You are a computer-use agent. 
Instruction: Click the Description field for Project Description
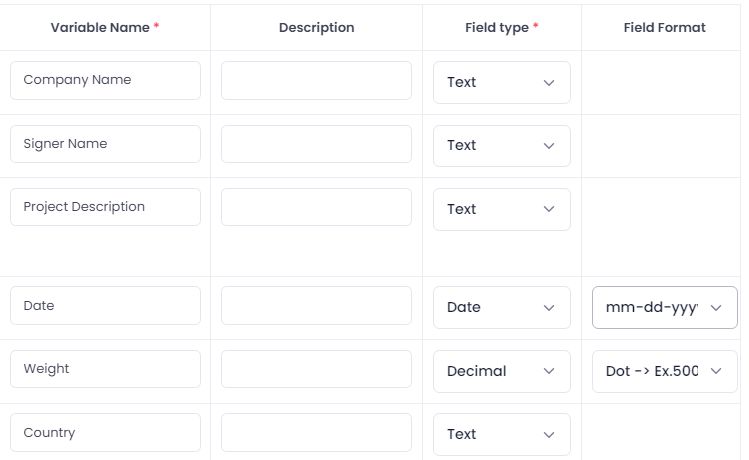(316, 207)
